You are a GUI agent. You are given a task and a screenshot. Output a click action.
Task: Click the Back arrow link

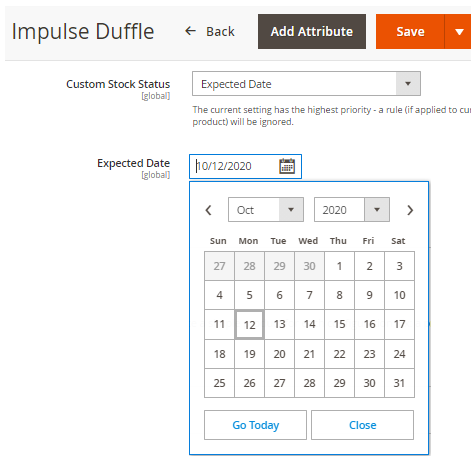click(x=210, y=32)
